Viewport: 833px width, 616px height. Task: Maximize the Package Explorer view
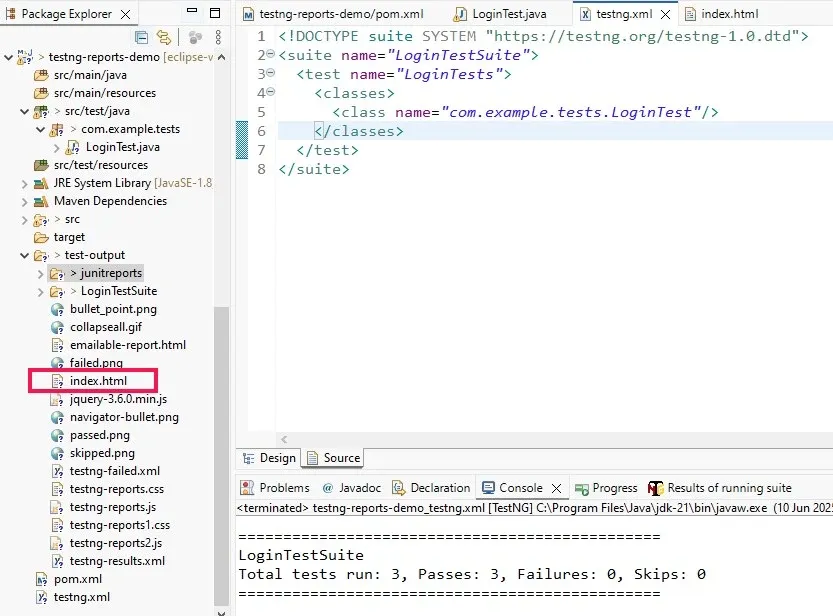215,13
